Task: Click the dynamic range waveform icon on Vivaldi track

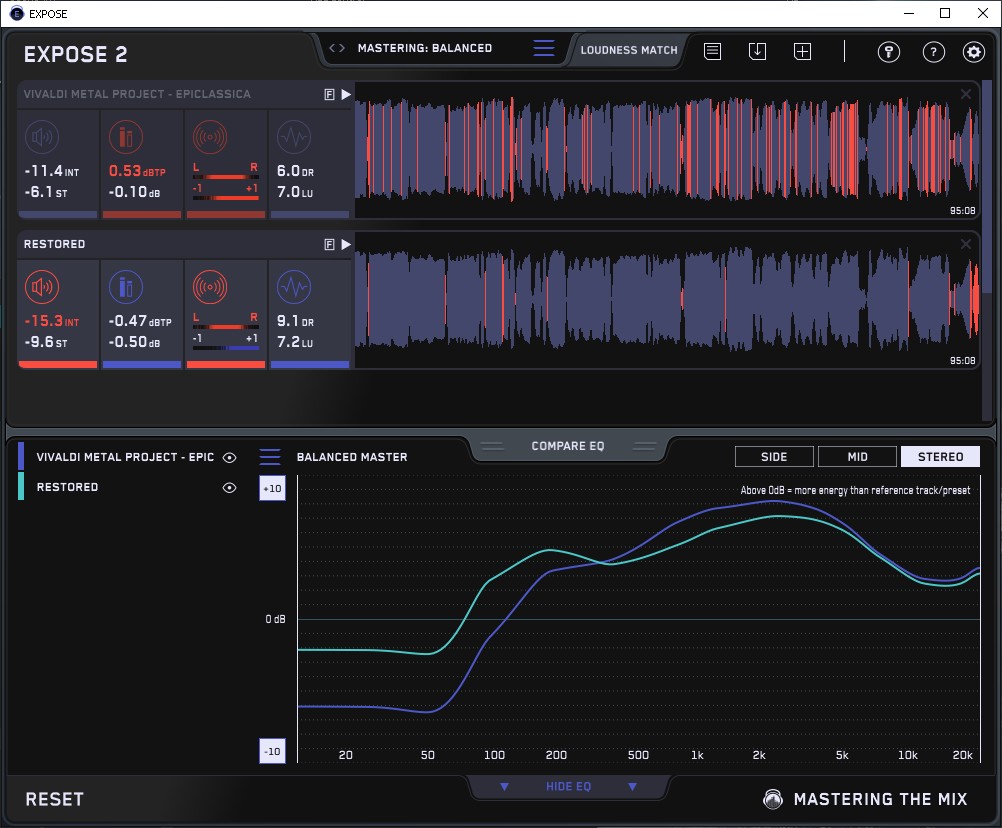Action: pos(294,137)
